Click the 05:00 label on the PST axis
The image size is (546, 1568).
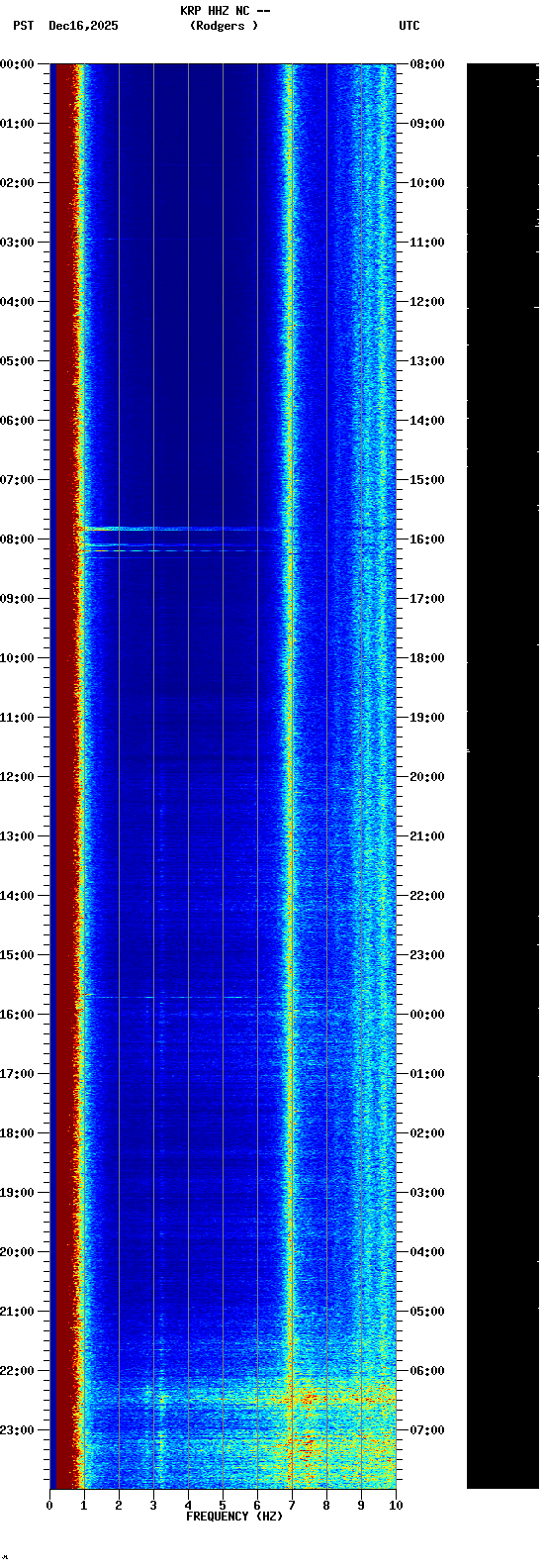point(18,361)
